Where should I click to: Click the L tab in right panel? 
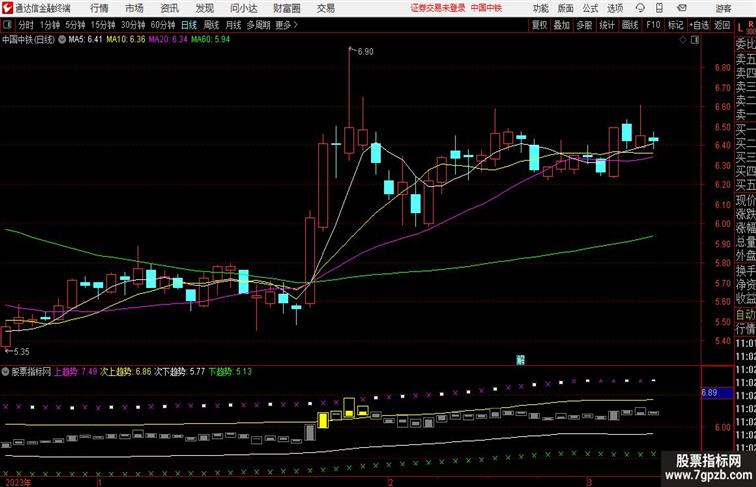click(740, 28)
